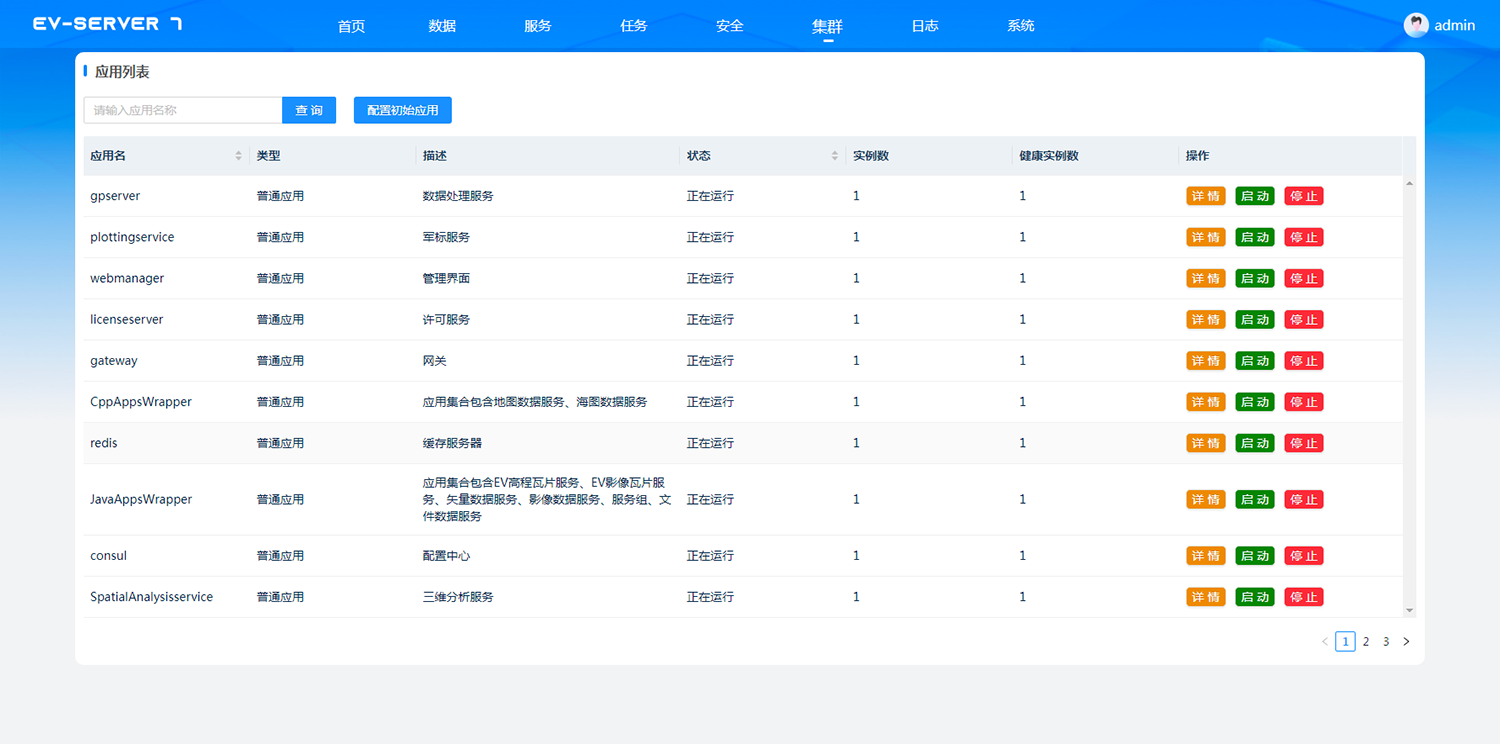Open the 数据 menu
Screen dimensions: 1500x744
pos(442,26)
